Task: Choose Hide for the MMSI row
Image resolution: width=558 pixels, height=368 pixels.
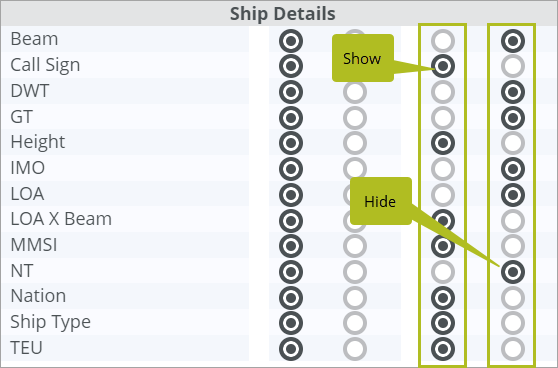Action: coord(513,246)
